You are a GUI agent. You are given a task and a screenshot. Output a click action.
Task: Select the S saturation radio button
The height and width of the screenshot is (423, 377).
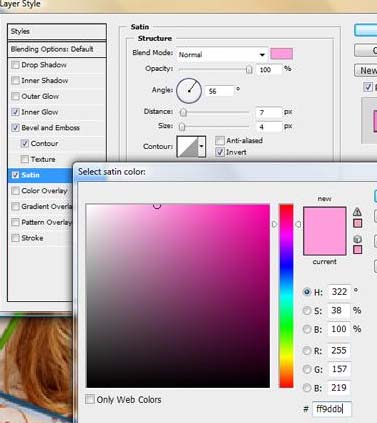(x=307, y=311)
